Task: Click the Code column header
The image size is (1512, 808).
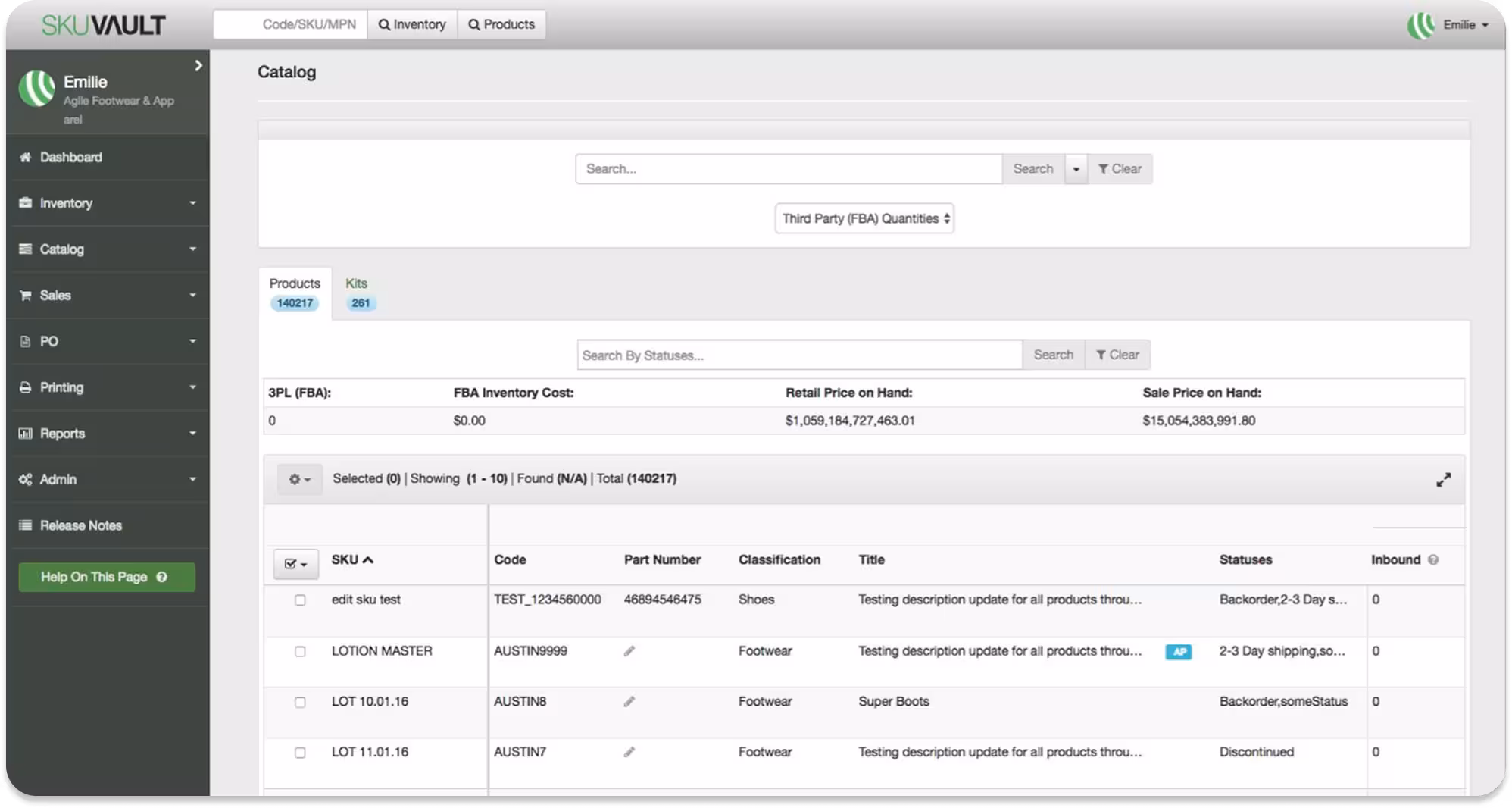Action: point(510,560)
